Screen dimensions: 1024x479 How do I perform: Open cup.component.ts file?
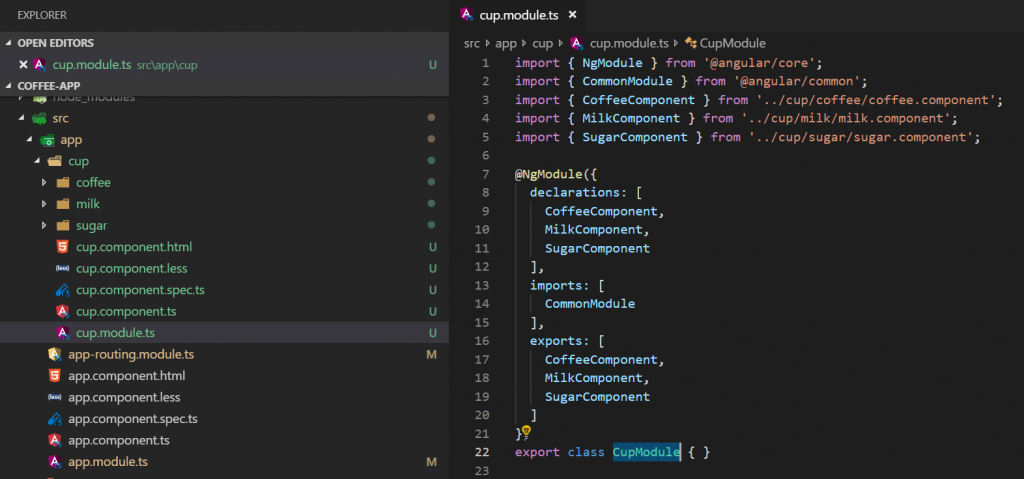[x=126, y=312]
